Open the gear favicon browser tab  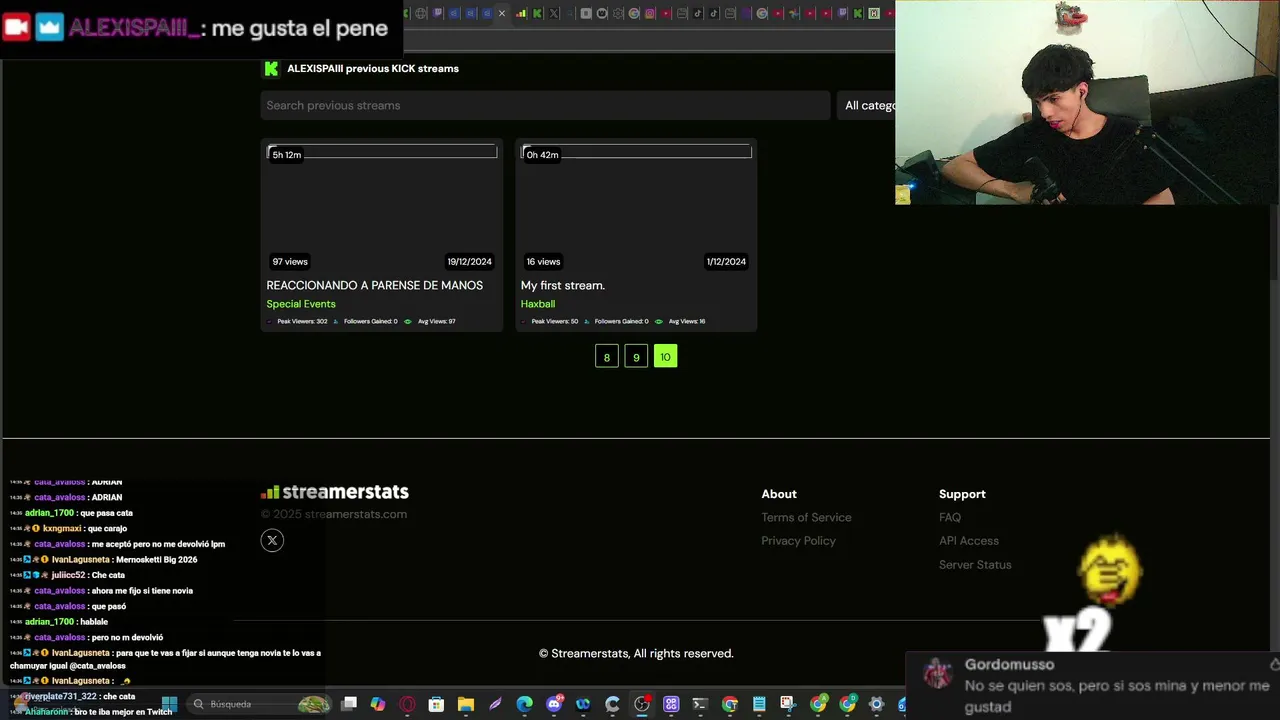(618, 13)
